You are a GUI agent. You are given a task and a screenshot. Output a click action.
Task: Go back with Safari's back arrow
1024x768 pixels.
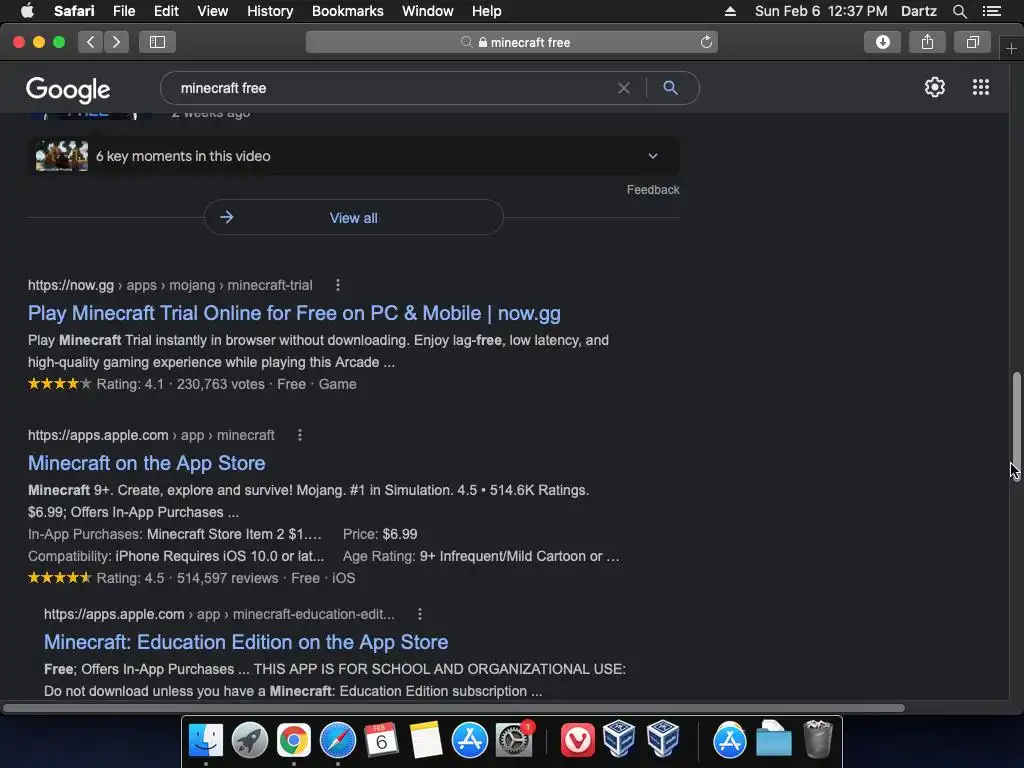click(90, 42)
